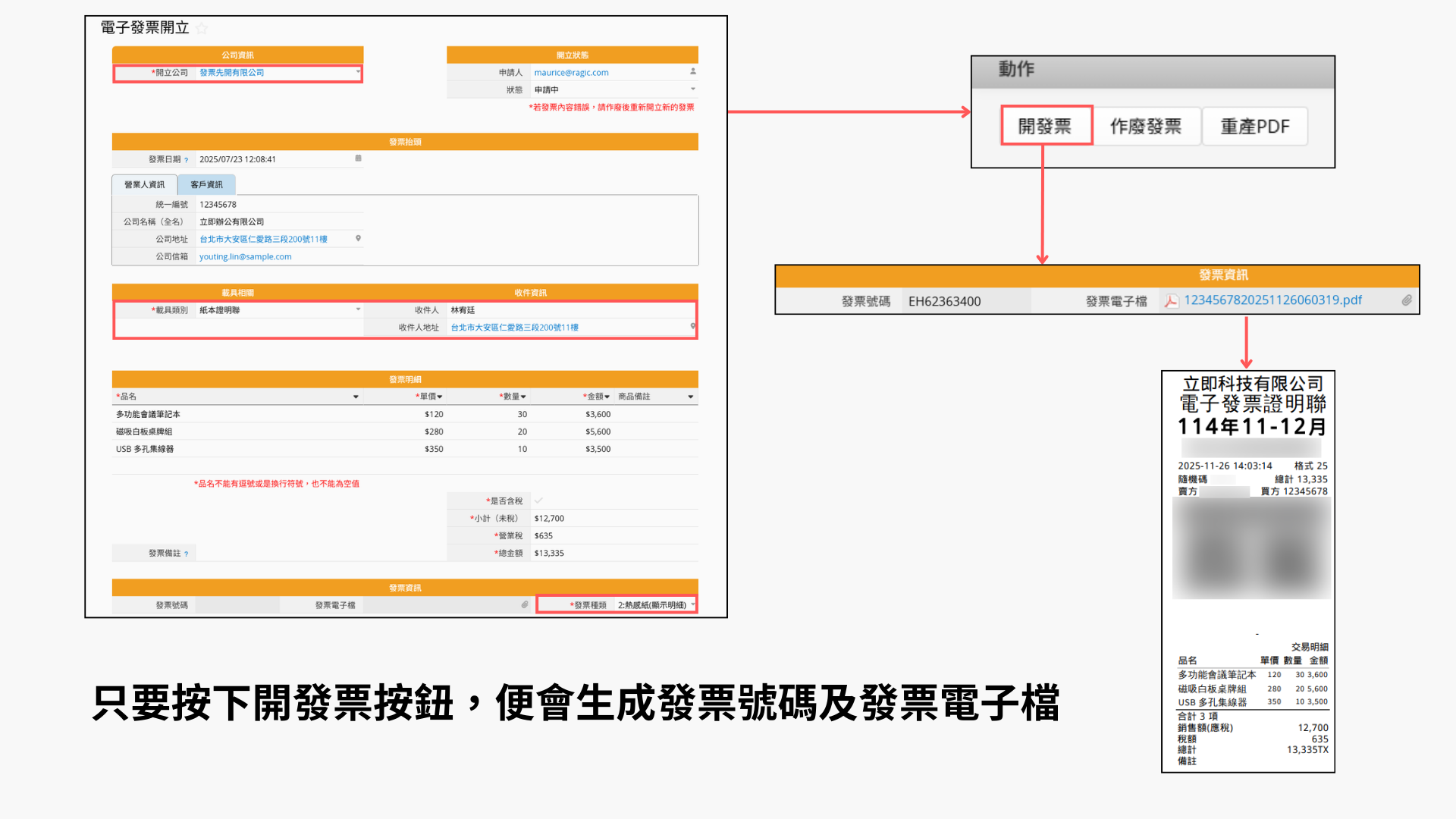Open the 狀態 dropdown showing 申請中
The height and width of the screenshot is (819, 1456).
point(692,89)
